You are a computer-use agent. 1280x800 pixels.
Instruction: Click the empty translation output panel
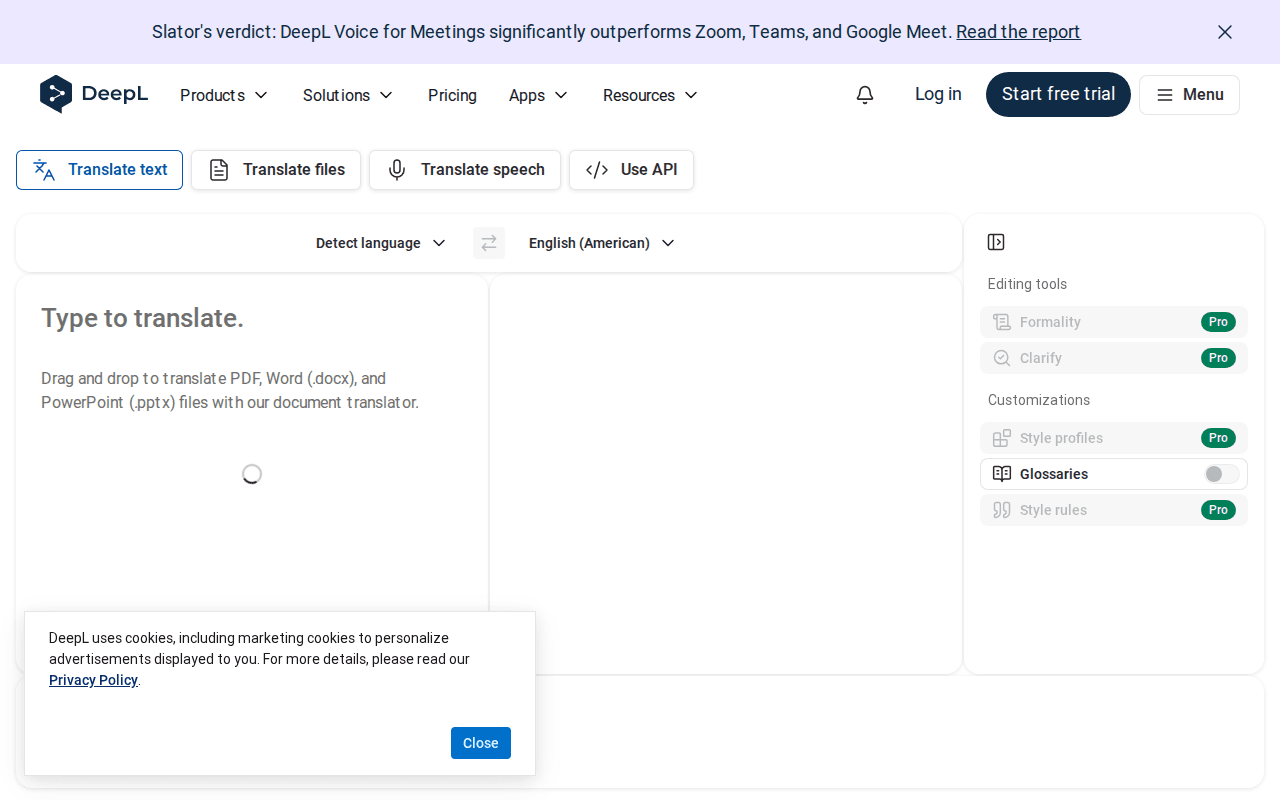[726, 473]
